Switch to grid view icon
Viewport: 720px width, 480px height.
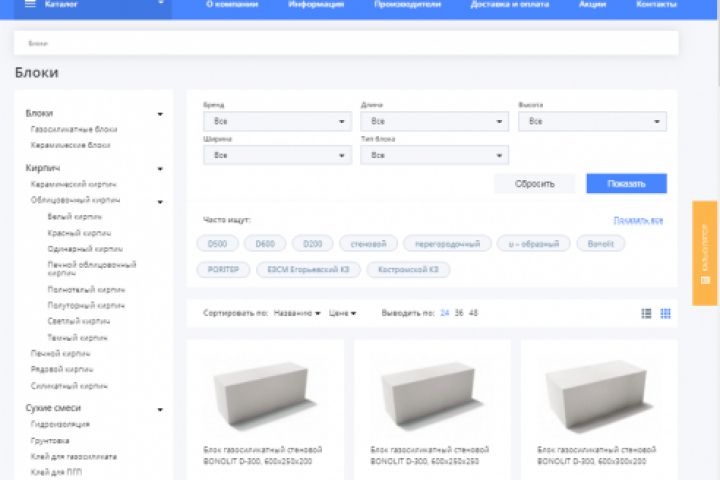pyautogui.click(x=665, y=313)
